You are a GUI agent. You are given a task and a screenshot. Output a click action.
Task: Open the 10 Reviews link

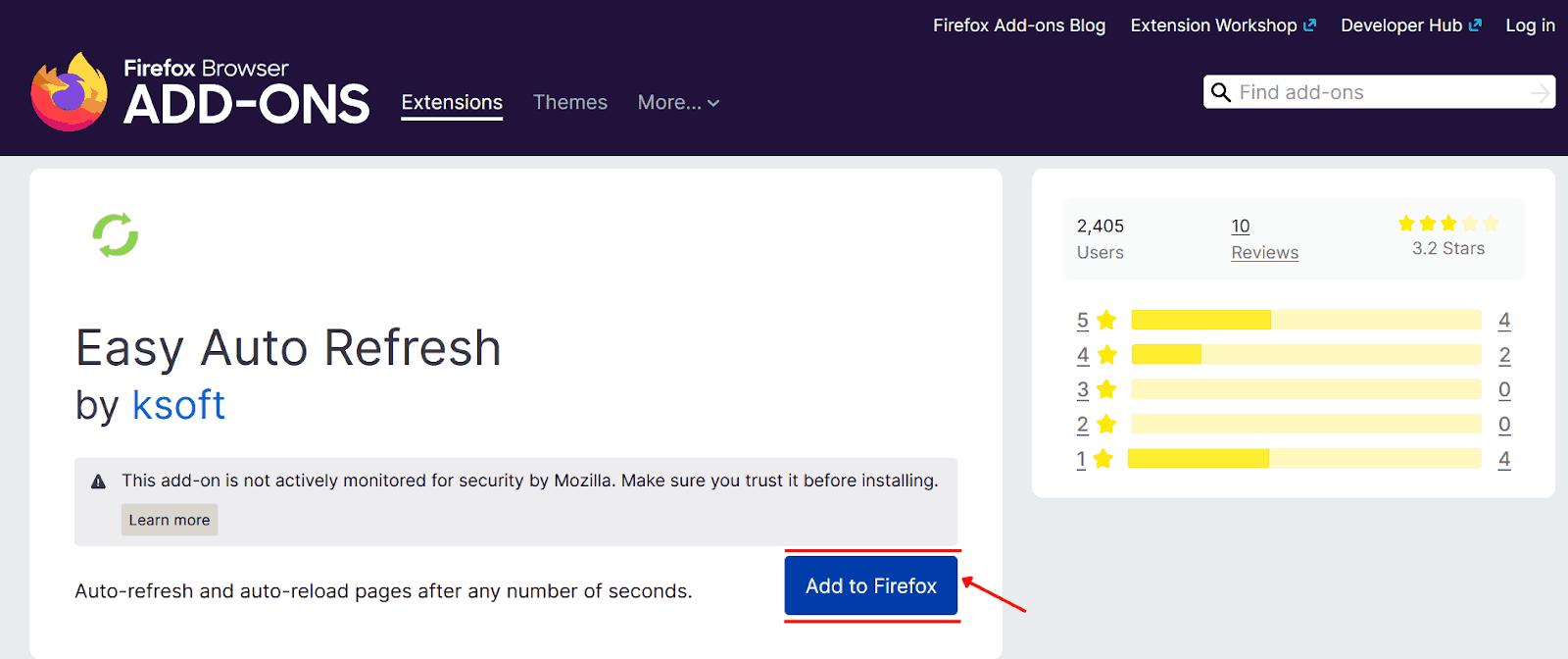pos(1265,239)
